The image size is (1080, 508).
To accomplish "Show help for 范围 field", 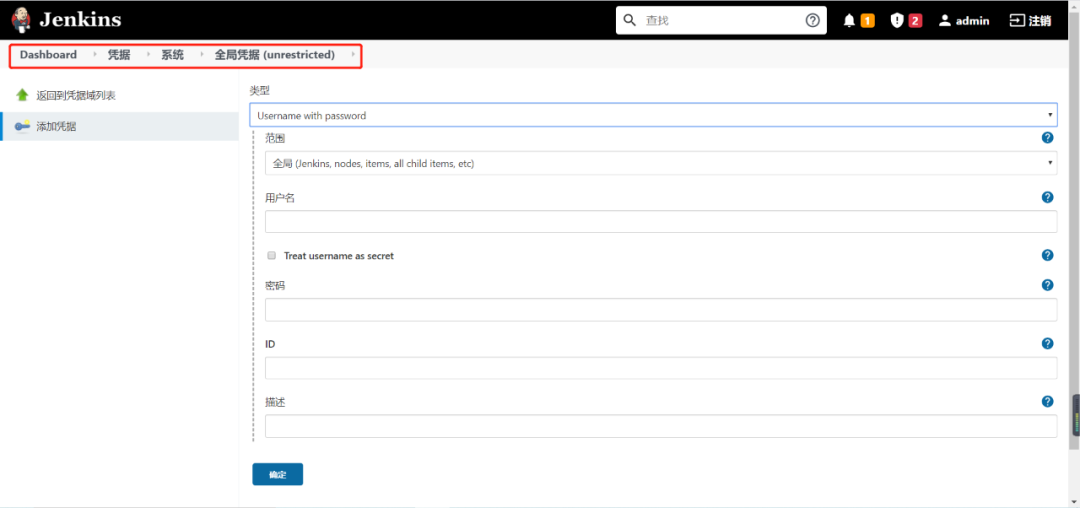I will [1048, 138].
